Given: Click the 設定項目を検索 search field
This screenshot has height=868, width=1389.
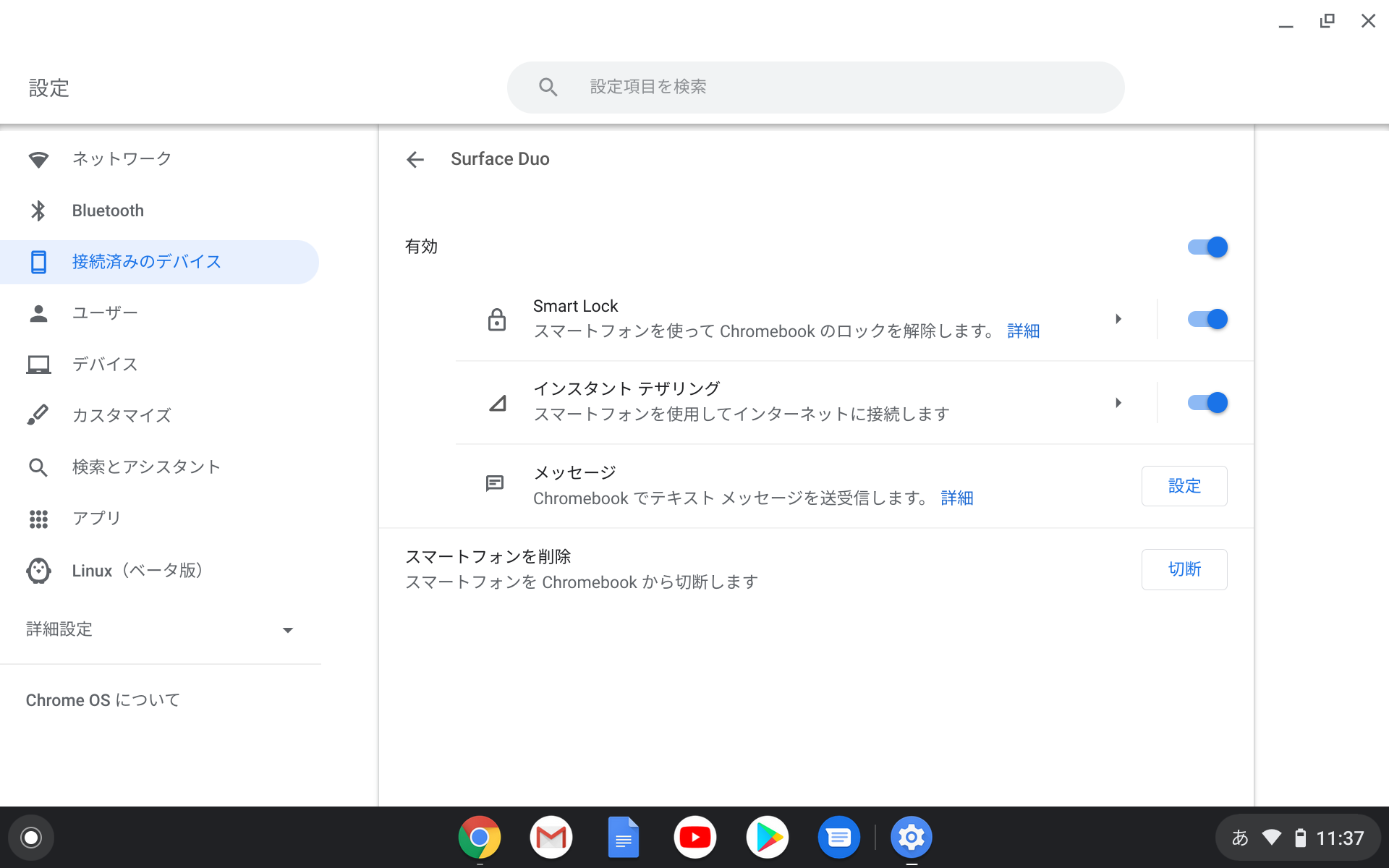Looking at the screenshot, I should pos(815,86).
